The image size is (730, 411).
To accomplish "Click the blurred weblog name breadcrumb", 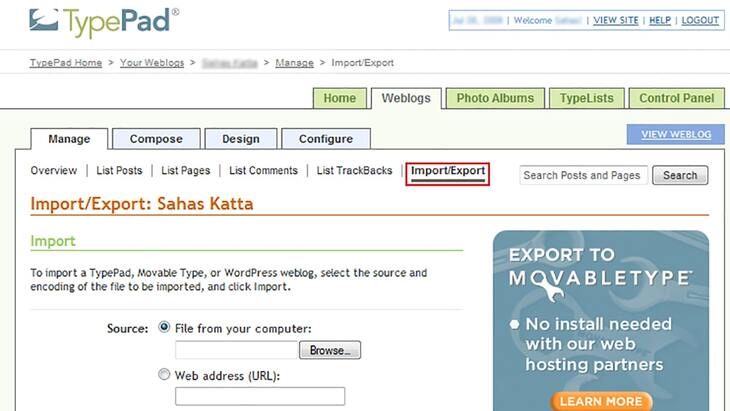I will 230,63.
